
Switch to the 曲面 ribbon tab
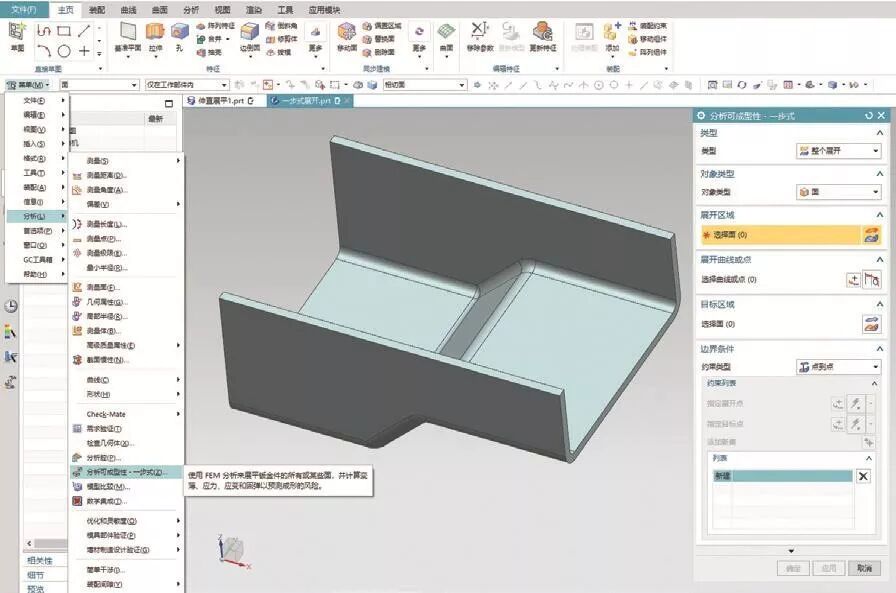coord(157,9)
